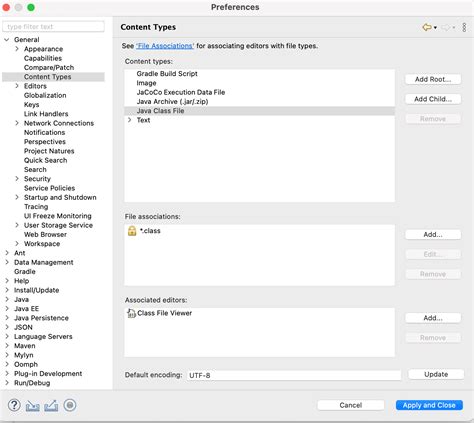The image size is (474, 423).
Task: Click the Add Root... button
Action: click(433, 79)
